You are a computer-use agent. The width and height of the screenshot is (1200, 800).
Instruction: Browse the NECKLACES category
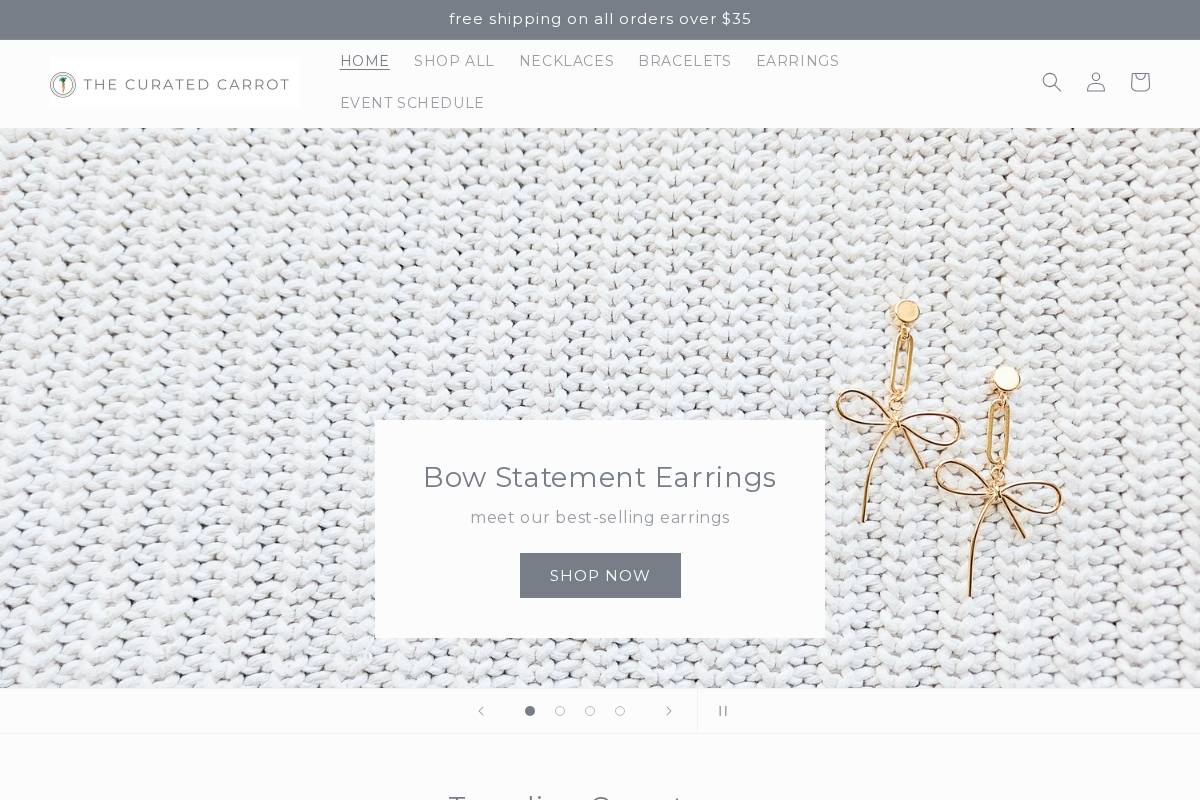(x=566, y=61)
